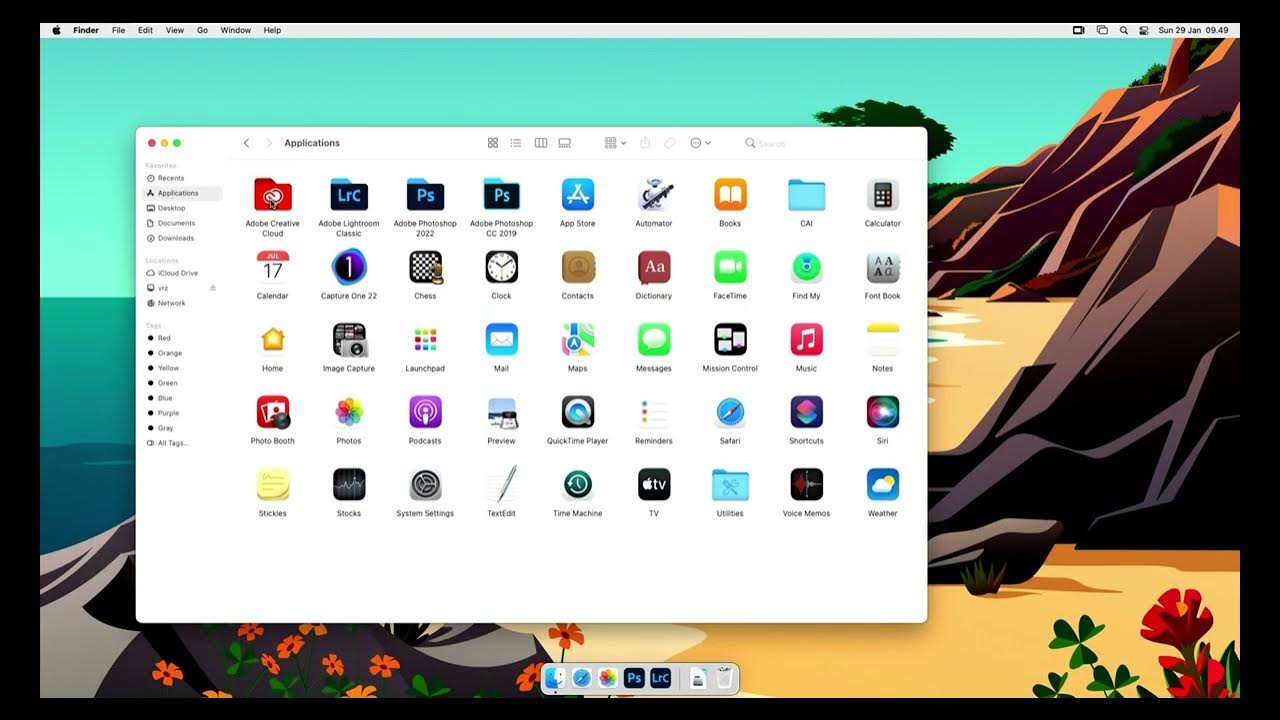Select the Automator app icon

pos(654,195)
